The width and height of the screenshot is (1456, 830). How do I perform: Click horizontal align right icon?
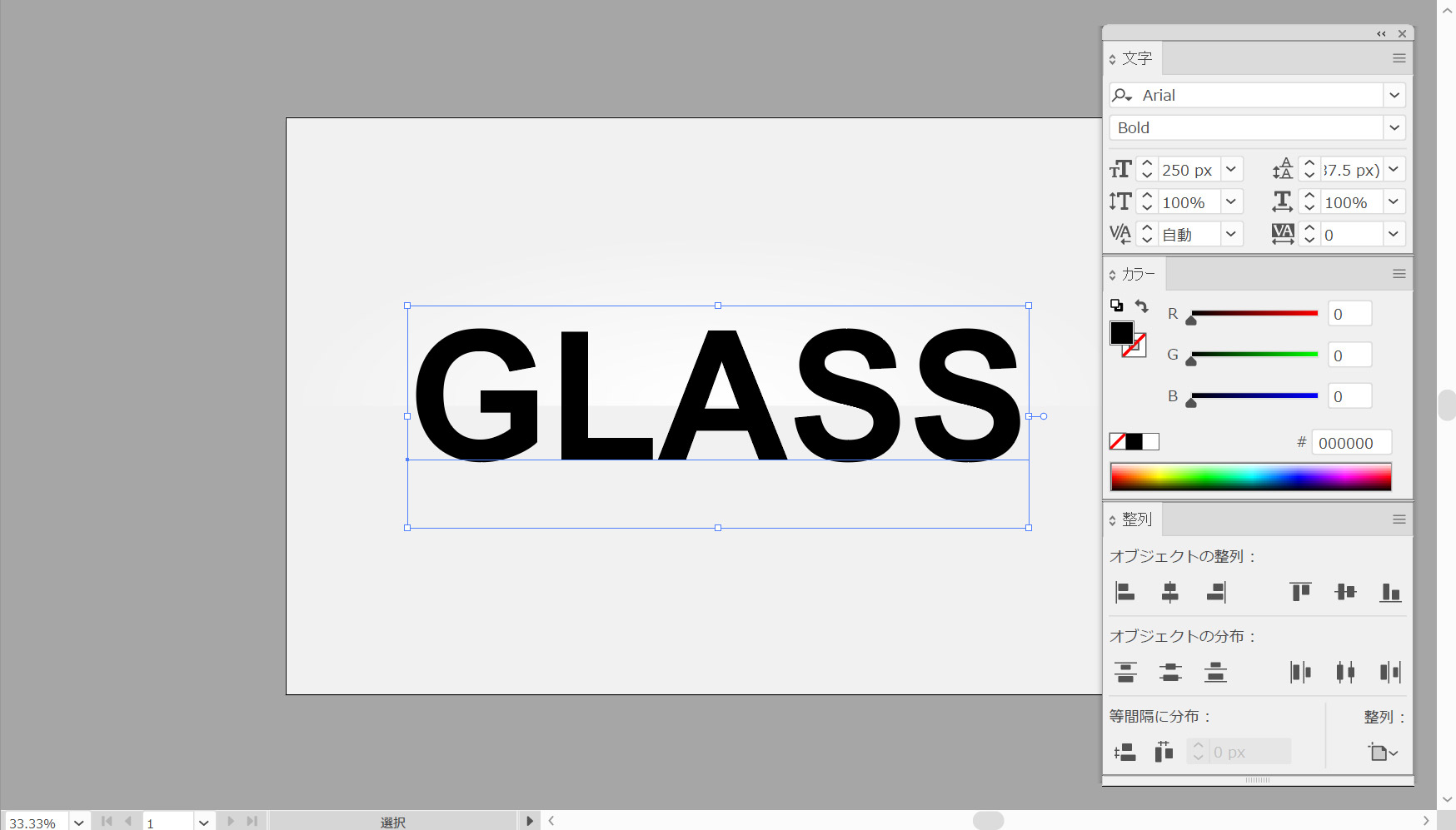[1215, 592]
